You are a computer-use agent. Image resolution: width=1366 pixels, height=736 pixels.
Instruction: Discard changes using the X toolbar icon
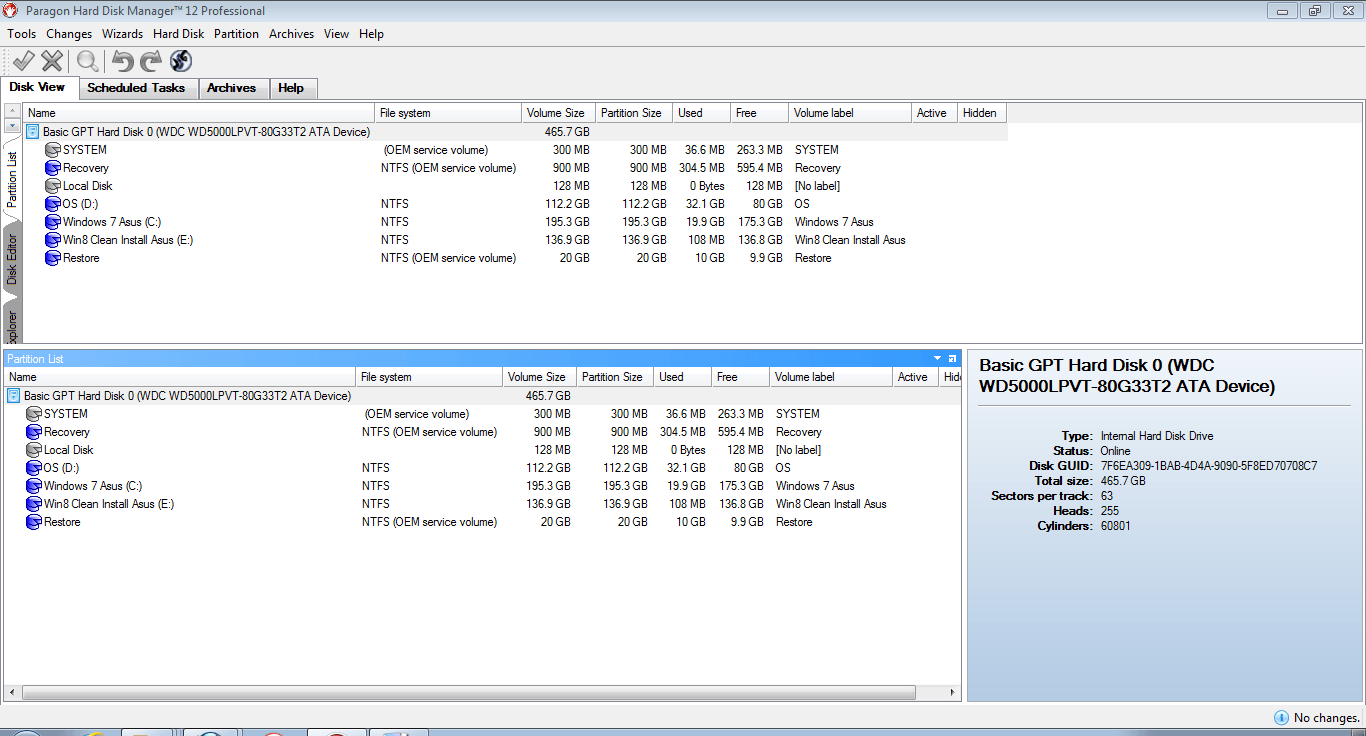(52, 61)
